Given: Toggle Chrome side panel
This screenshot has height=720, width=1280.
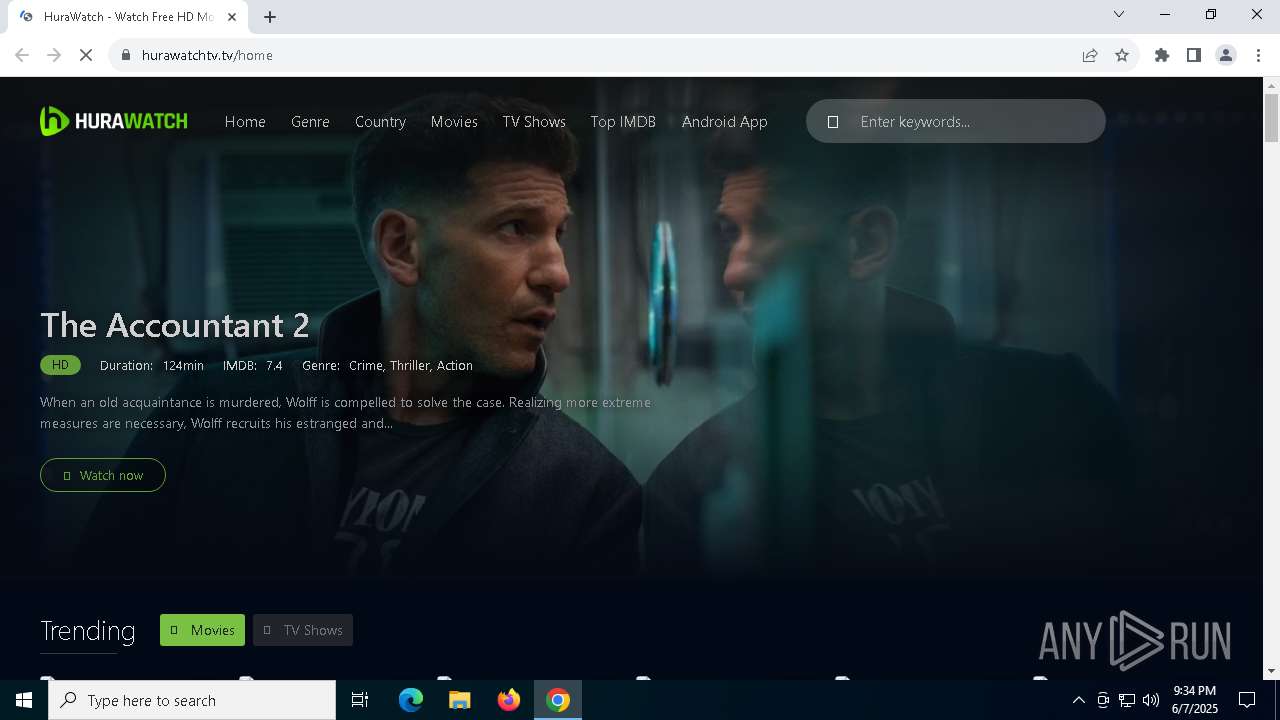Looking at the screenshot, I should [x=1194, y=55].
